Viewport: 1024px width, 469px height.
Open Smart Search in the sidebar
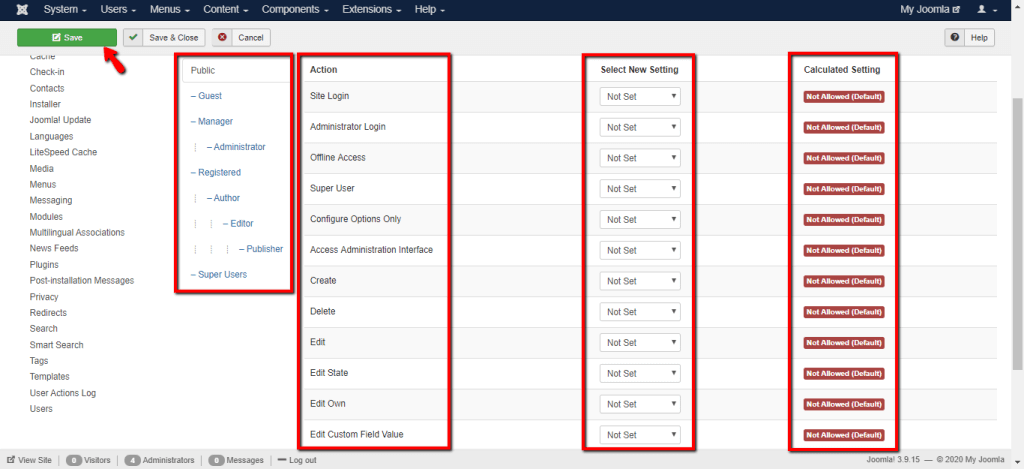pos(56,345)
